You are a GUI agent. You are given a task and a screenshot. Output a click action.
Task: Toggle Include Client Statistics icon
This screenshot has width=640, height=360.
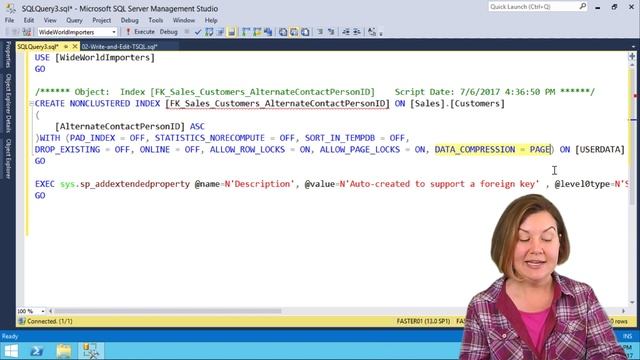coord(268,32)
